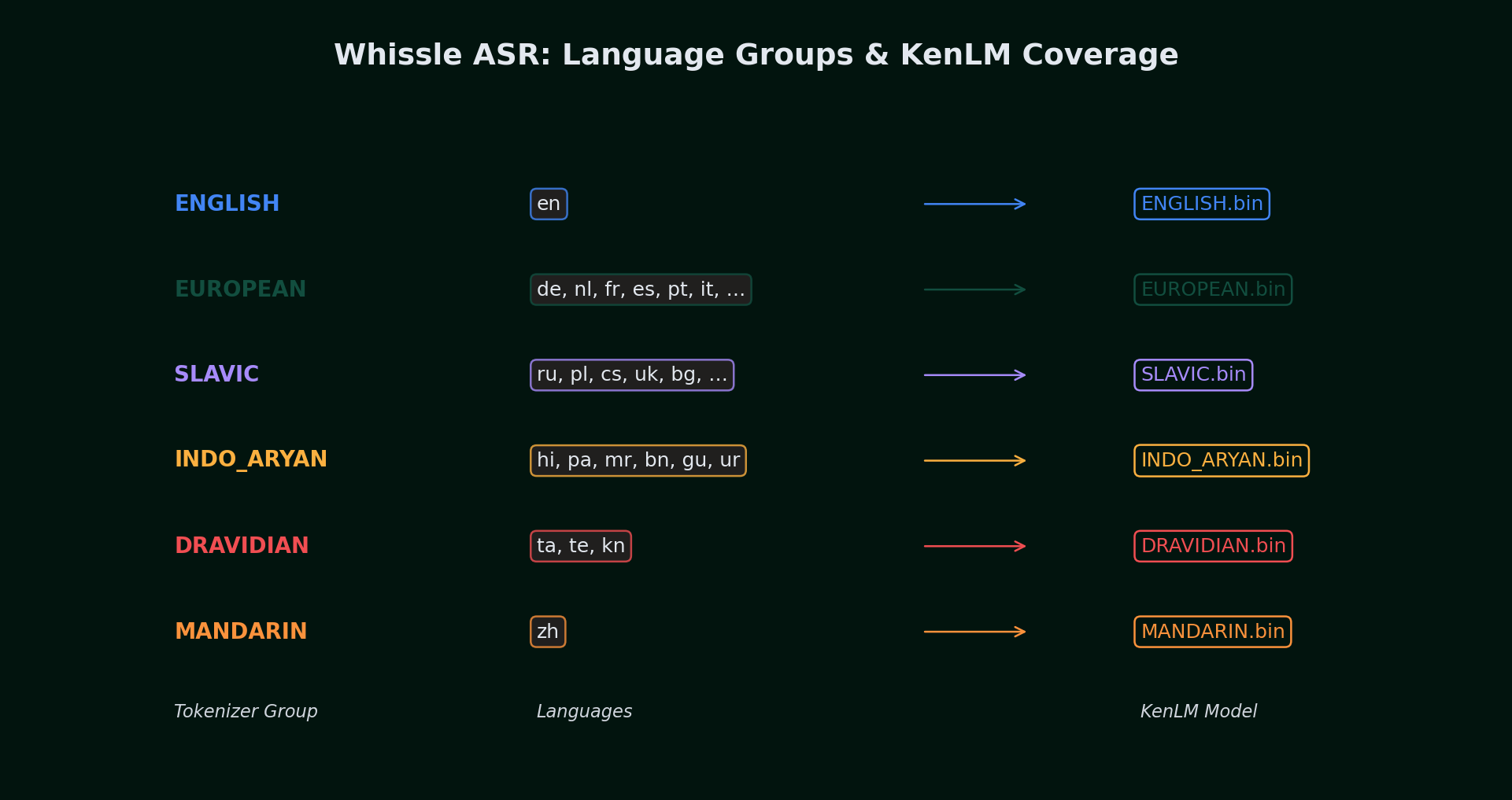
Task: Click the INDO_ARYAN tokenizer group label
Action: pyautogui.click(x=250, y=459)
